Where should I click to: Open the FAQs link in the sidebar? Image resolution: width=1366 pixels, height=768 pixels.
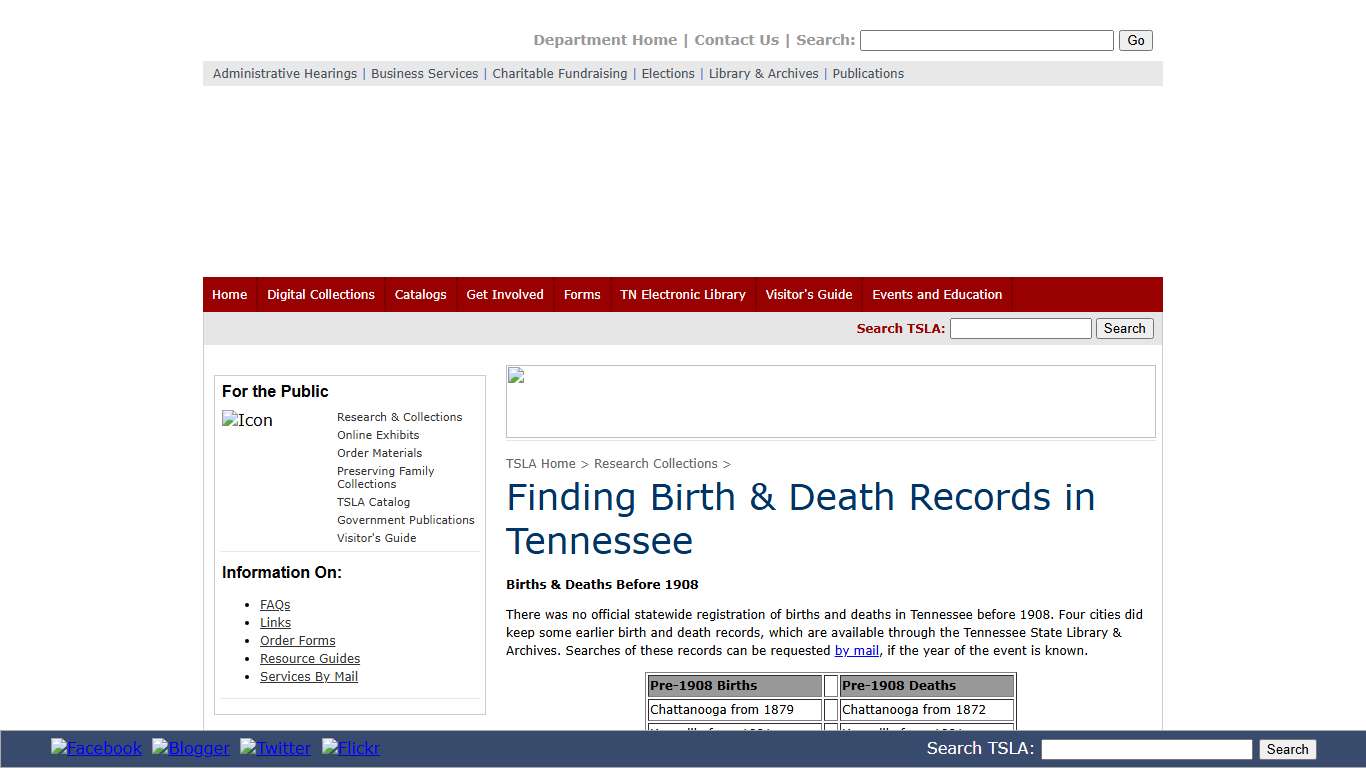pos(275,604)
